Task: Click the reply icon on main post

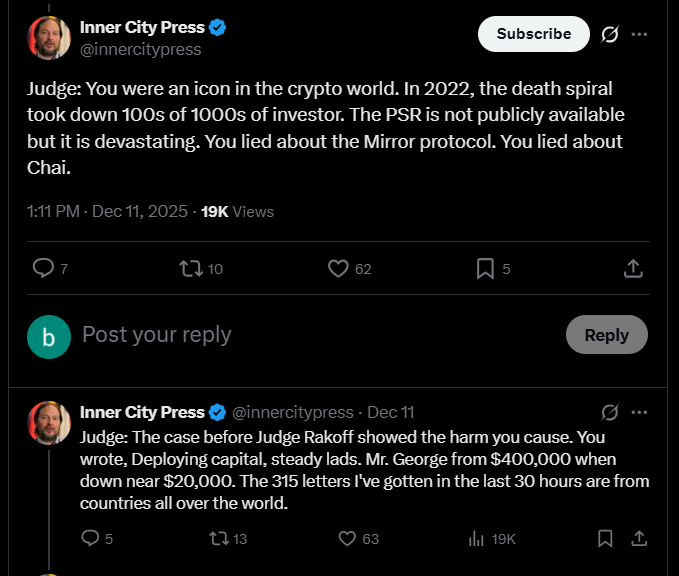Action: click(x=43, y=268)
